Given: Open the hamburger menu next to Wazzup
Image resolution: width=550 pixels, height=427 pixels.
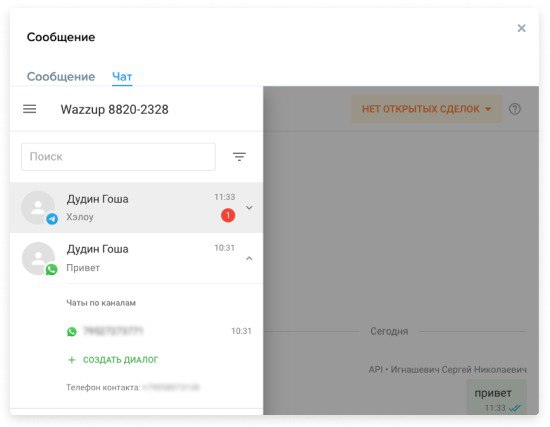Looking at the screenshot, I should click(29, 109).
